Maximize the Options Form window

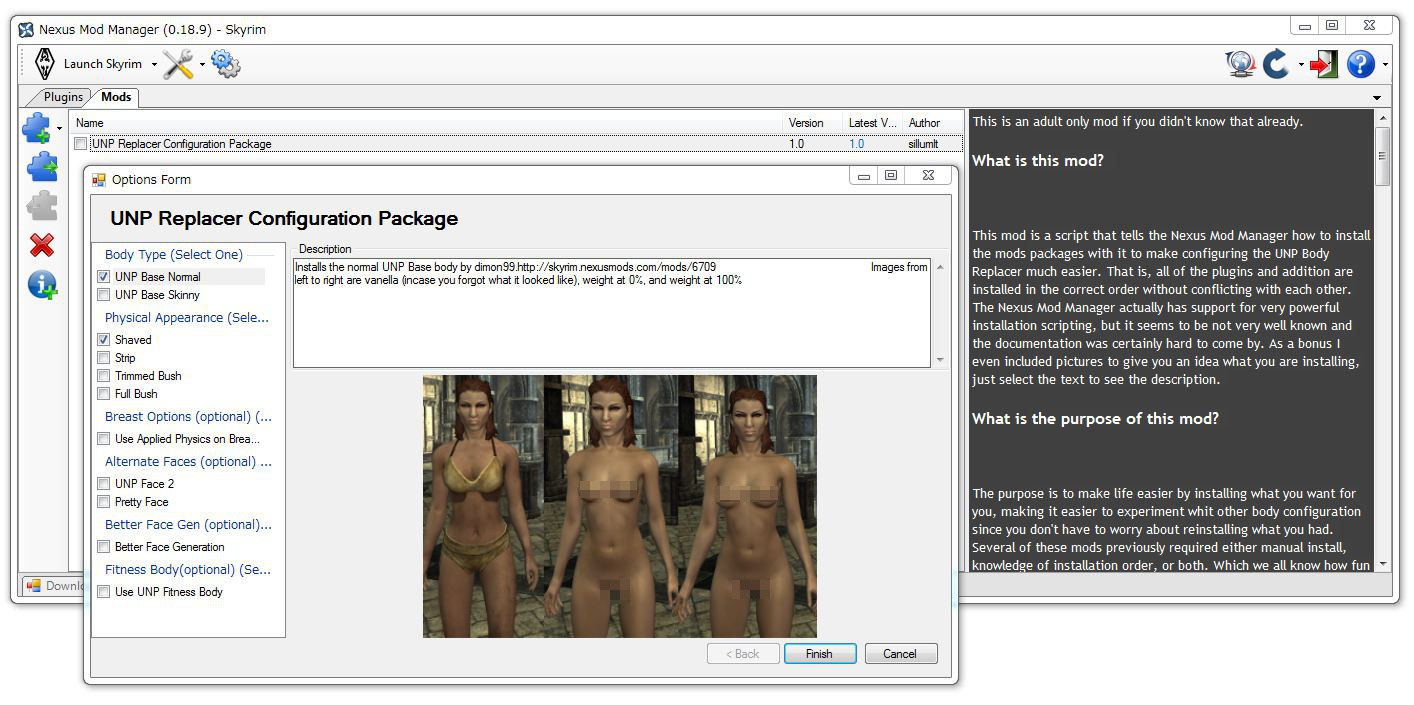891,175
